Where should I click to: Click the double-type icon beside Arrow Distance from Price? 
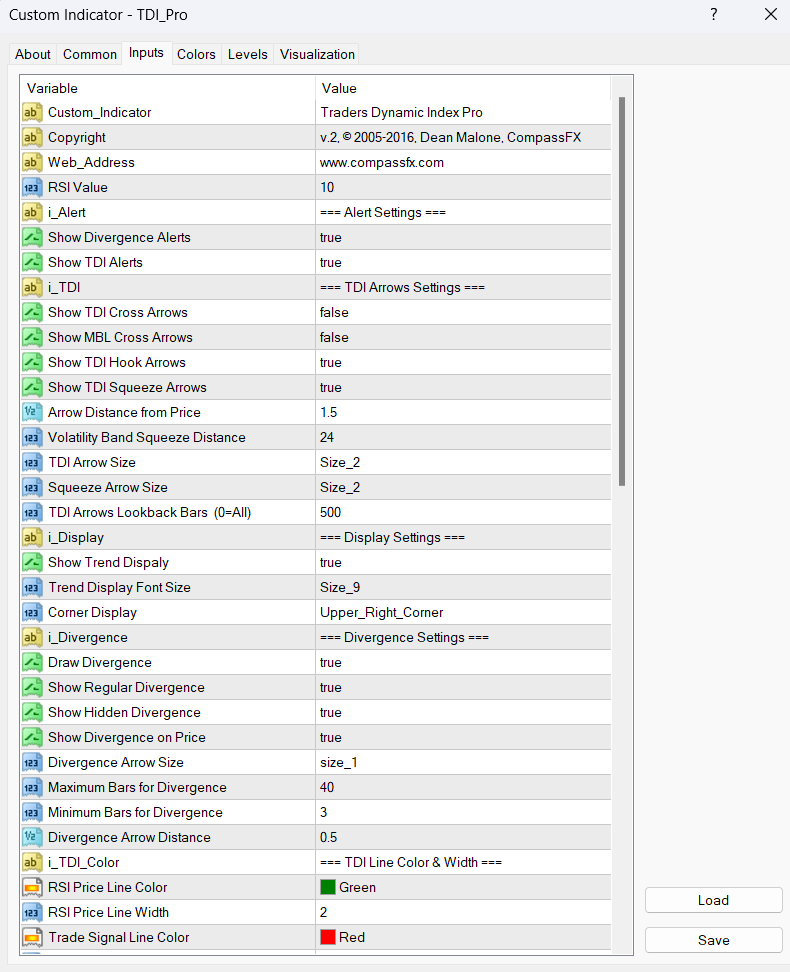pyautogui.click(x=32, y=412)
